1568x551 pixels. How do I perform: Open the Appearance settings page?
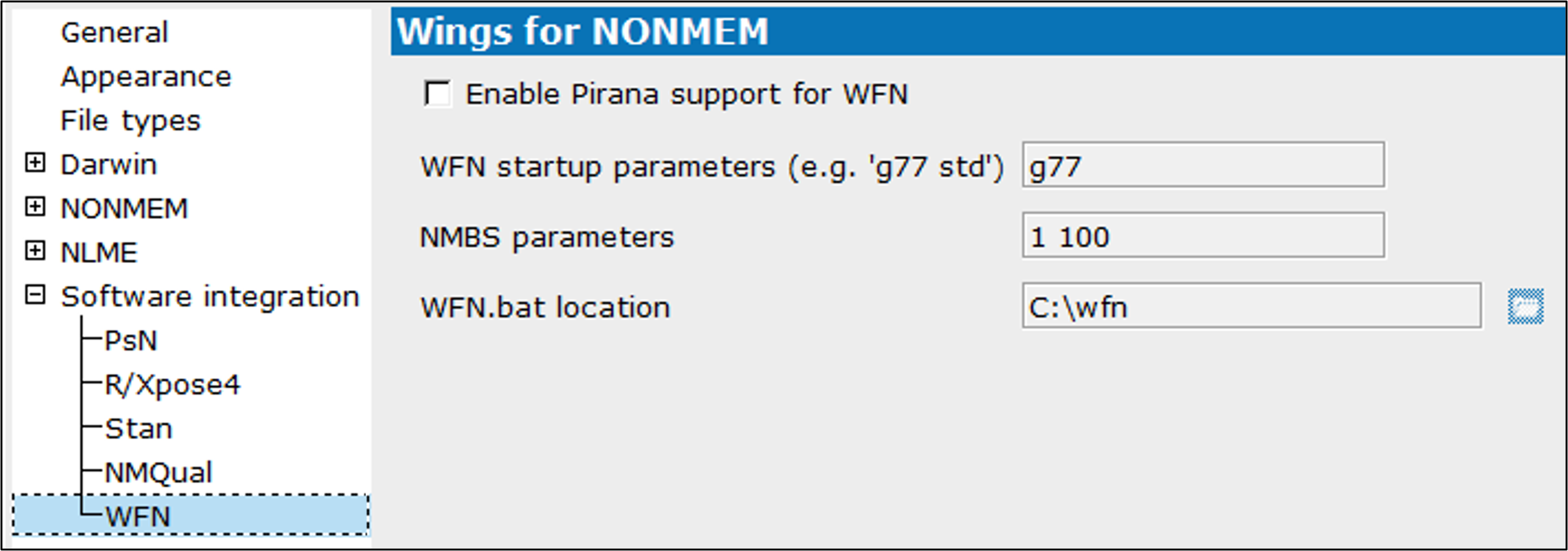pos(146,77)
